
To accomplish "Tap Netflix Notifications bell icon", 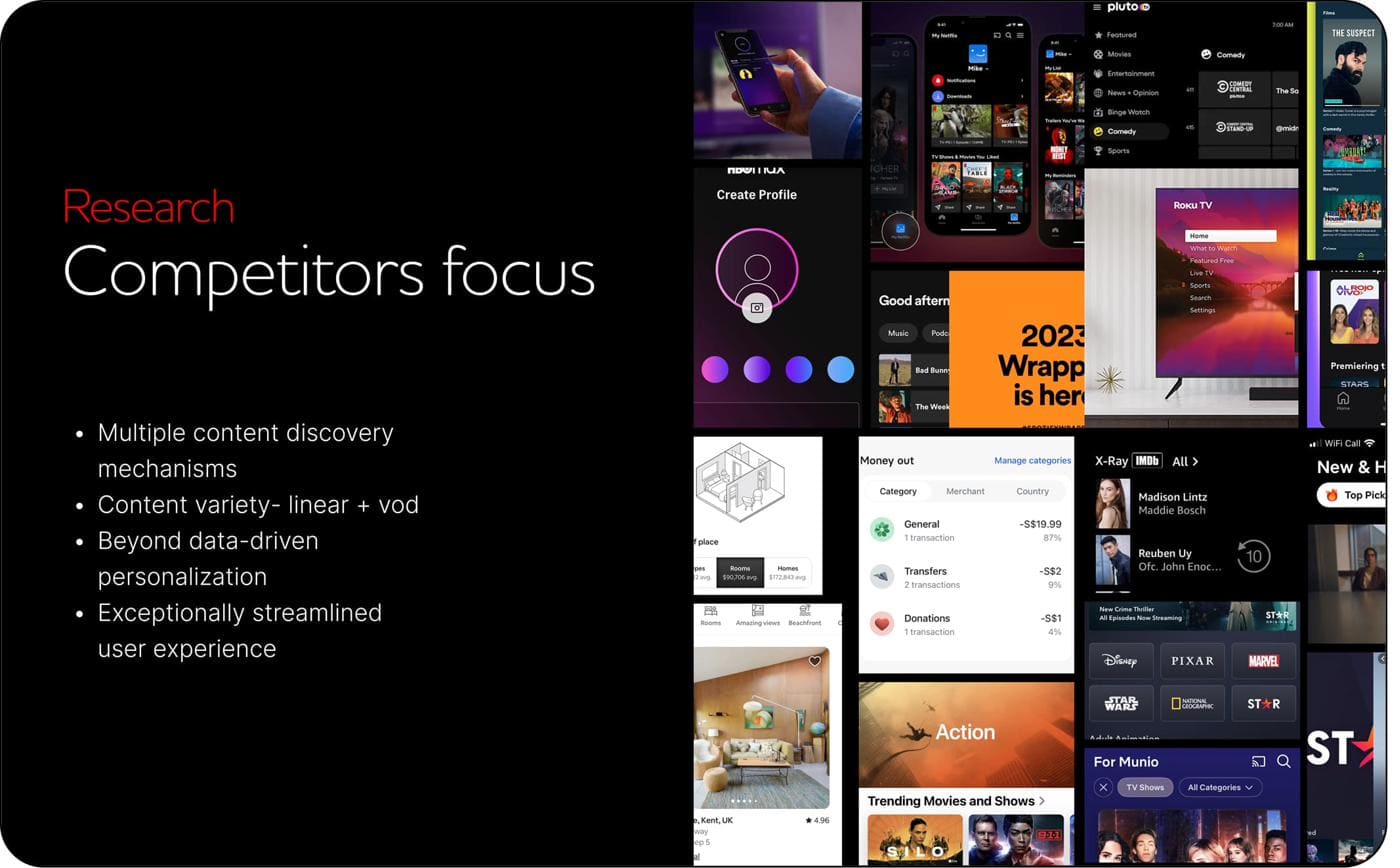I will click(938, 80).
